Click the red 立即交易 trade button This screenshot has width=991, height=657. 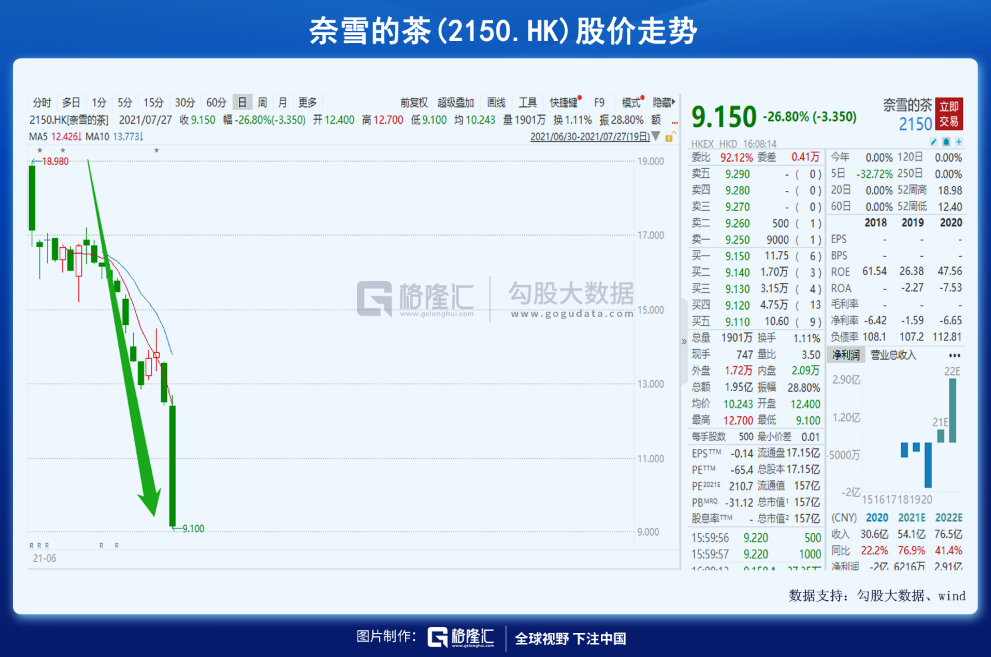(949, 114)
